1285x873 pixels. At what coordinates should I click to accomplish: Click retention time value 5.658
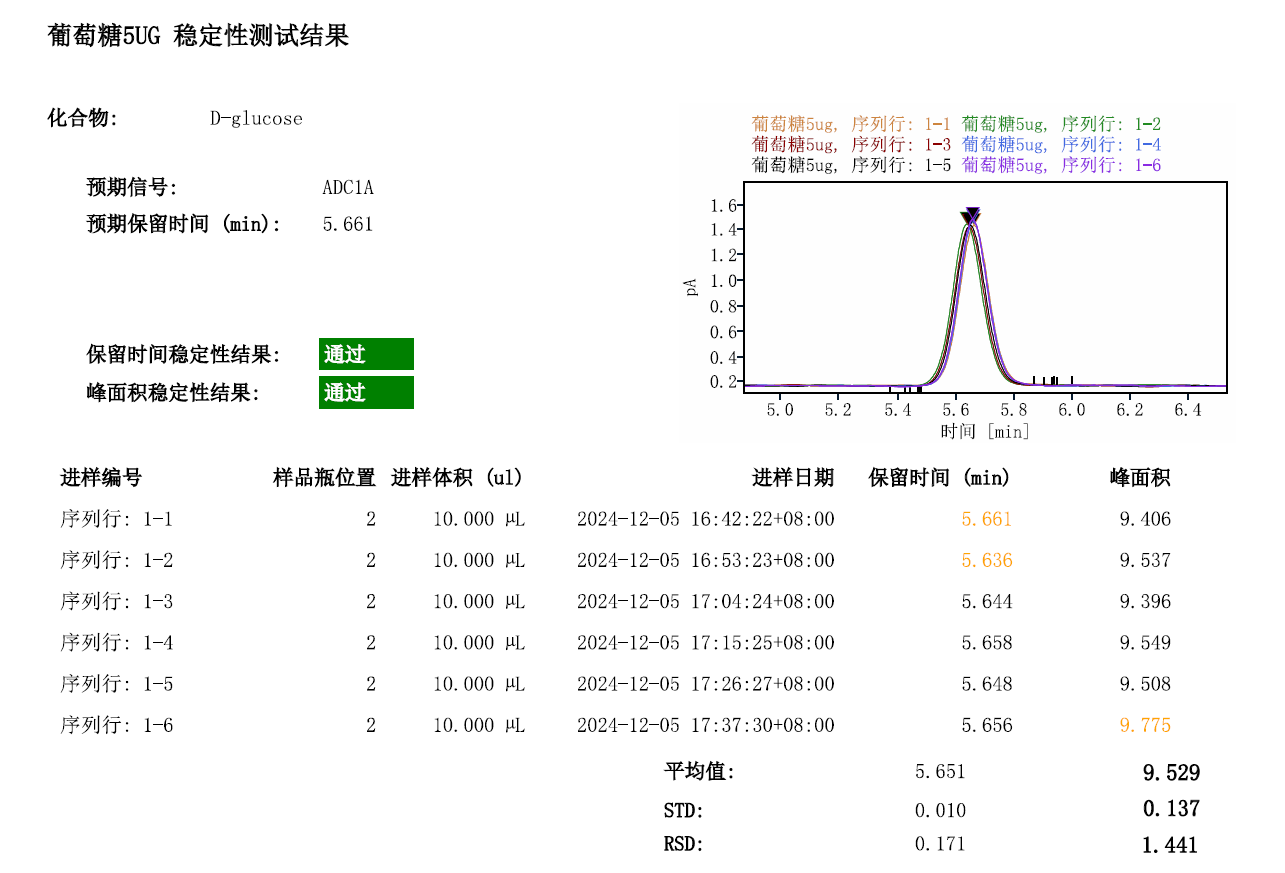987,643
